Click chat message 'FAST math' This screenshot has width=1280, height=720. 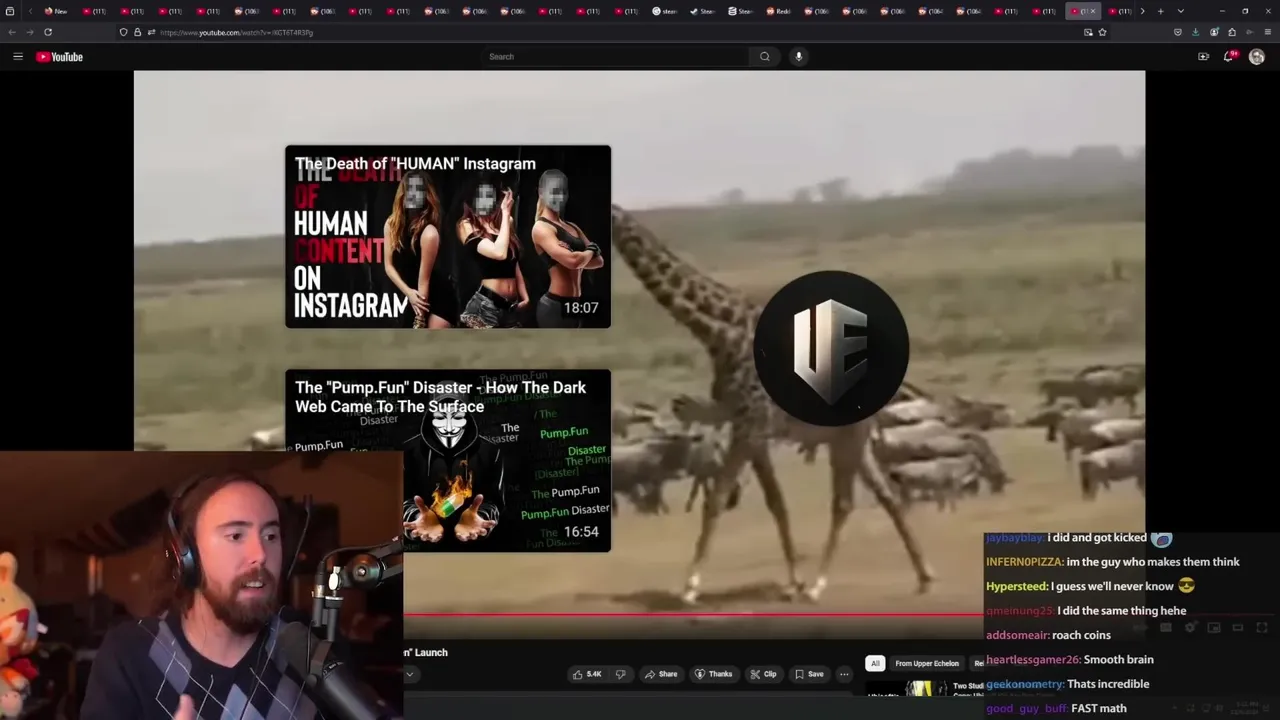[x=1099, y=708]
